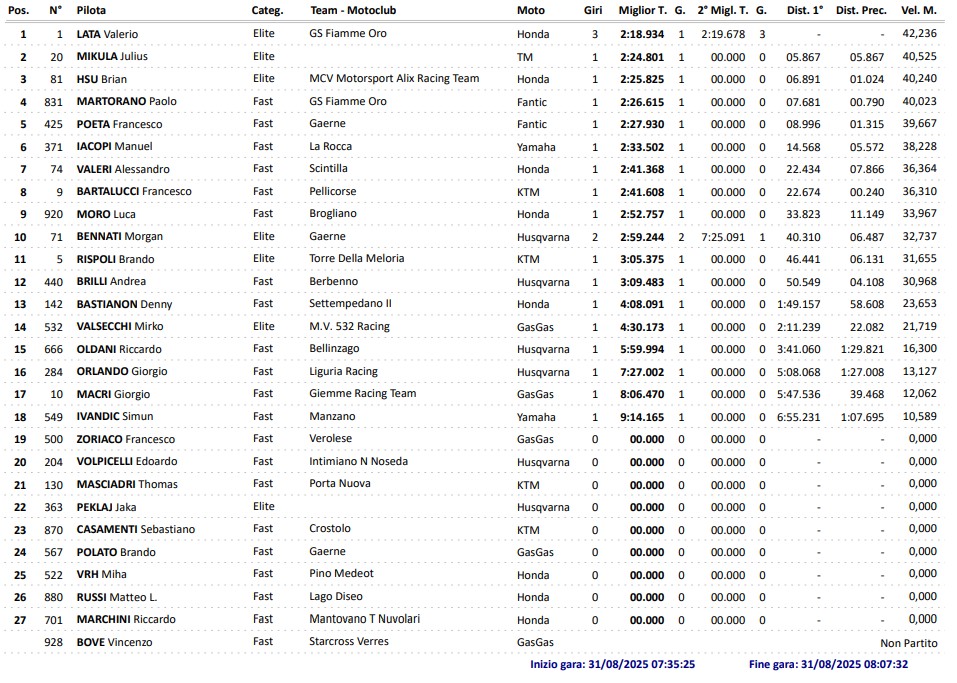Image resolution: width=957 pixels, height=683 pixels.
Task: Select team Liguria Racing
Action: click(x=344, y=371)
